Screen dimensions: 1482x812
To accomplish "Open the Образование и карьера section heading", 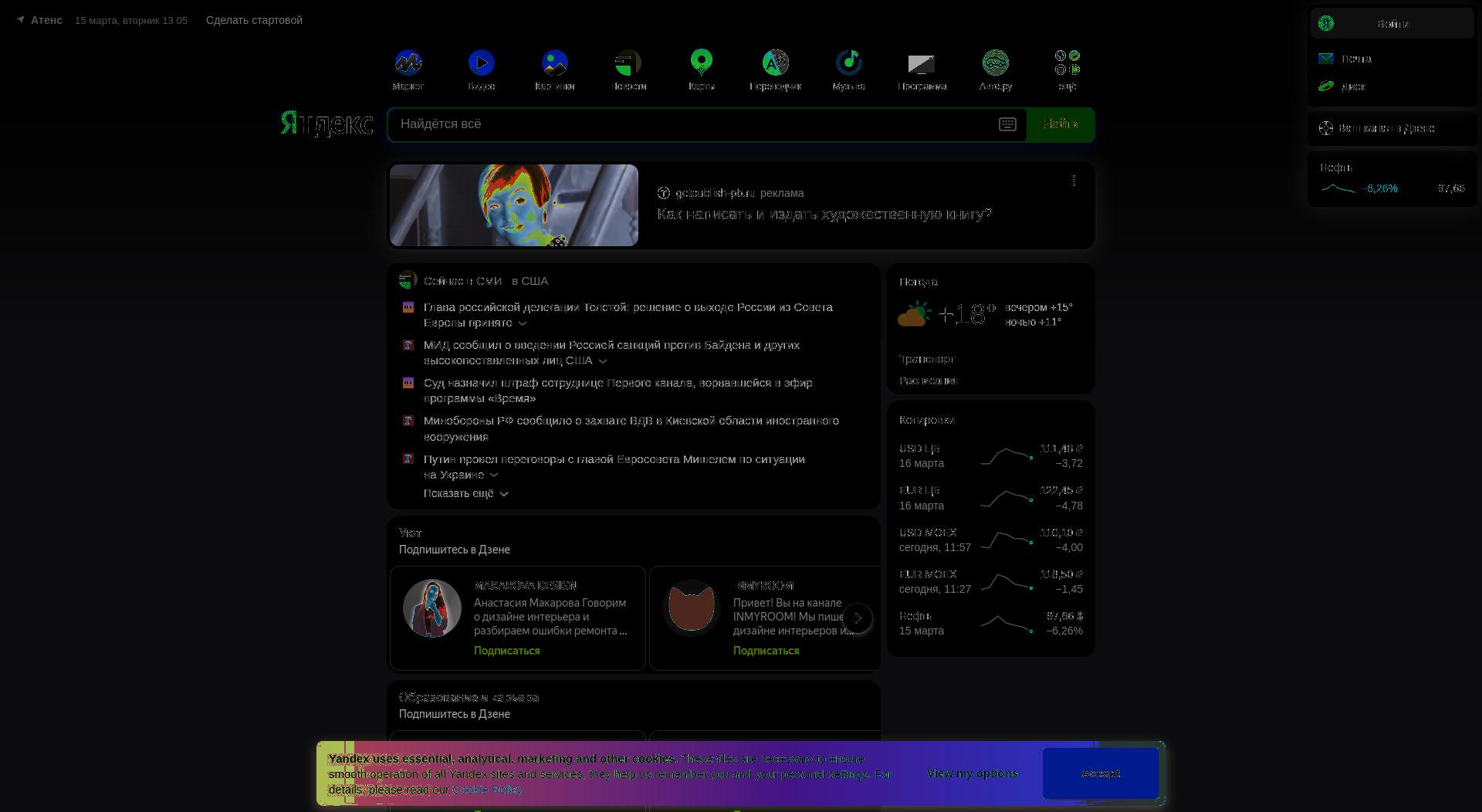I will coord(469,697).
